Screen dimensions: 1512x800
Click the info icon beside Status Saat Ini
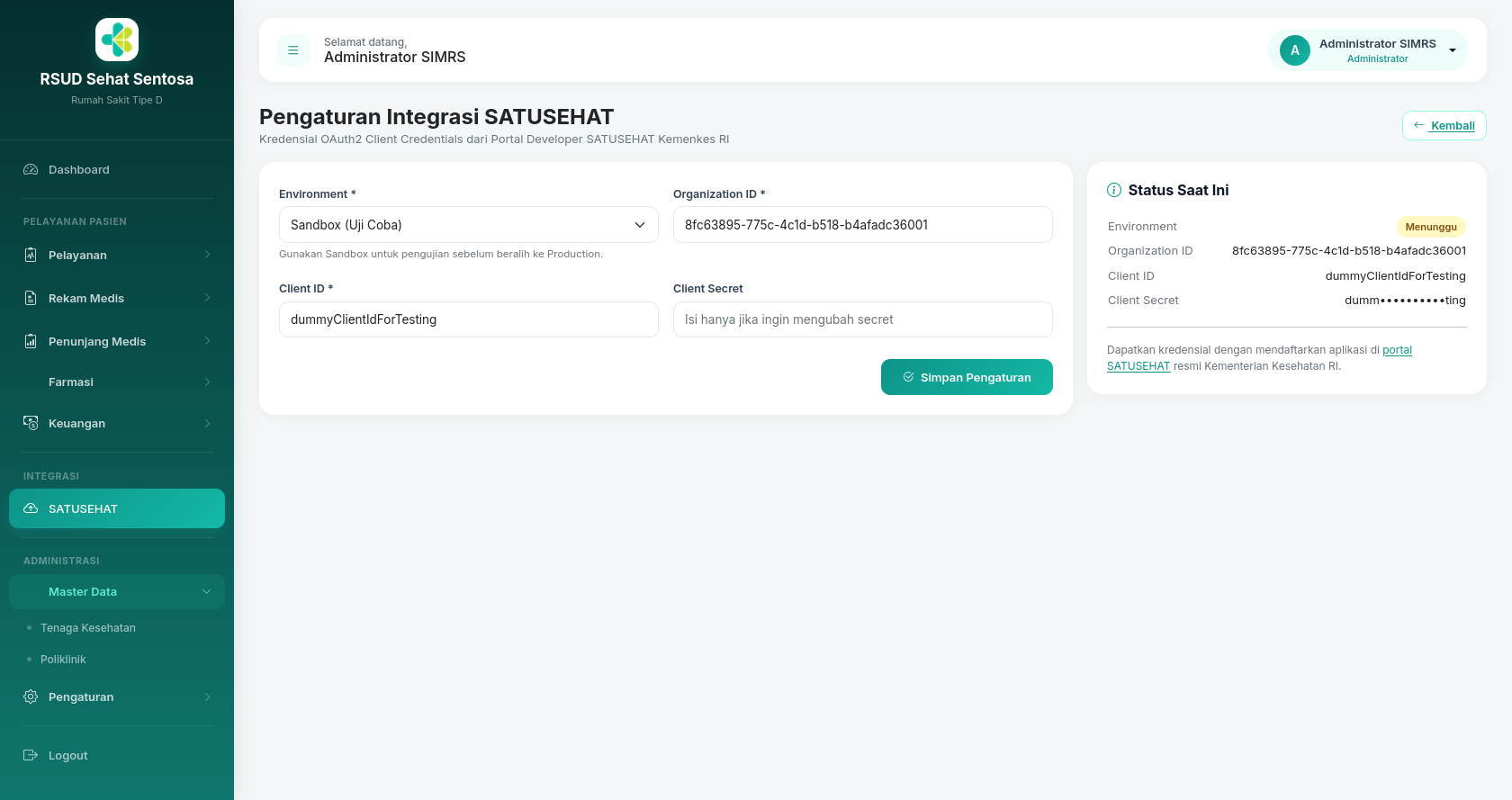tap(1114, 190)
